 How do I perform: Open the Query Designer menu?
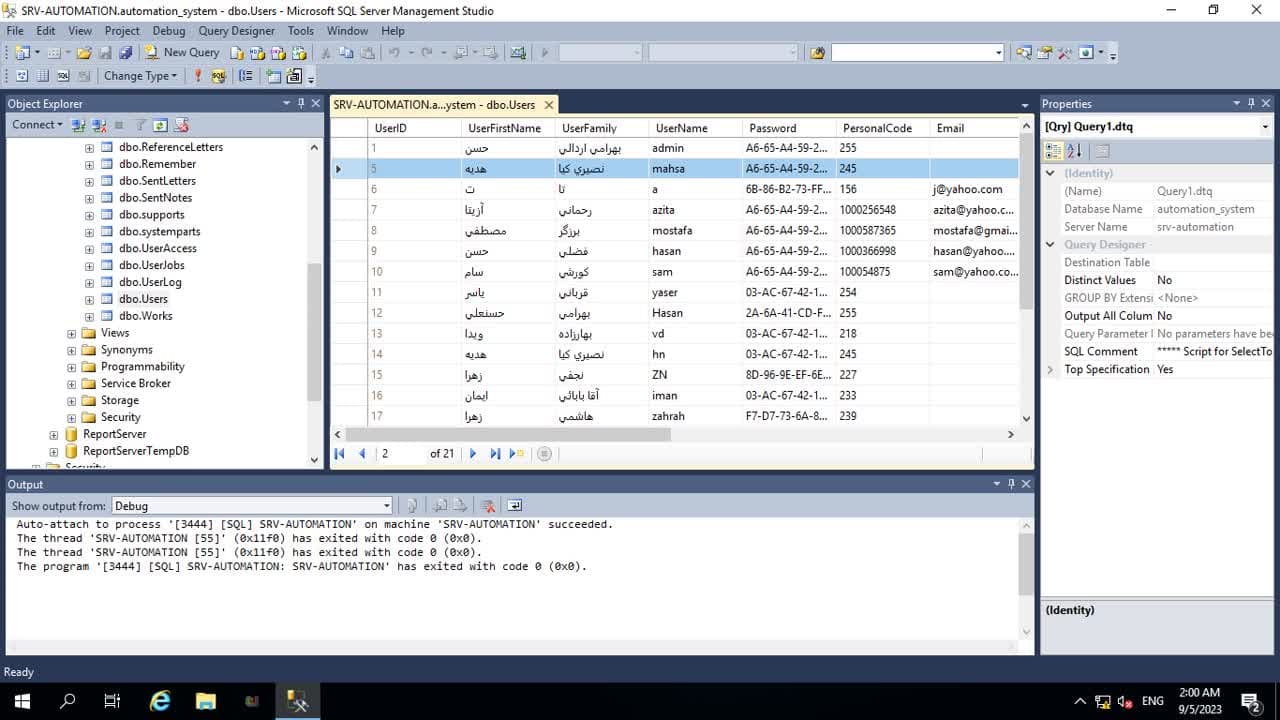point(236,31)
